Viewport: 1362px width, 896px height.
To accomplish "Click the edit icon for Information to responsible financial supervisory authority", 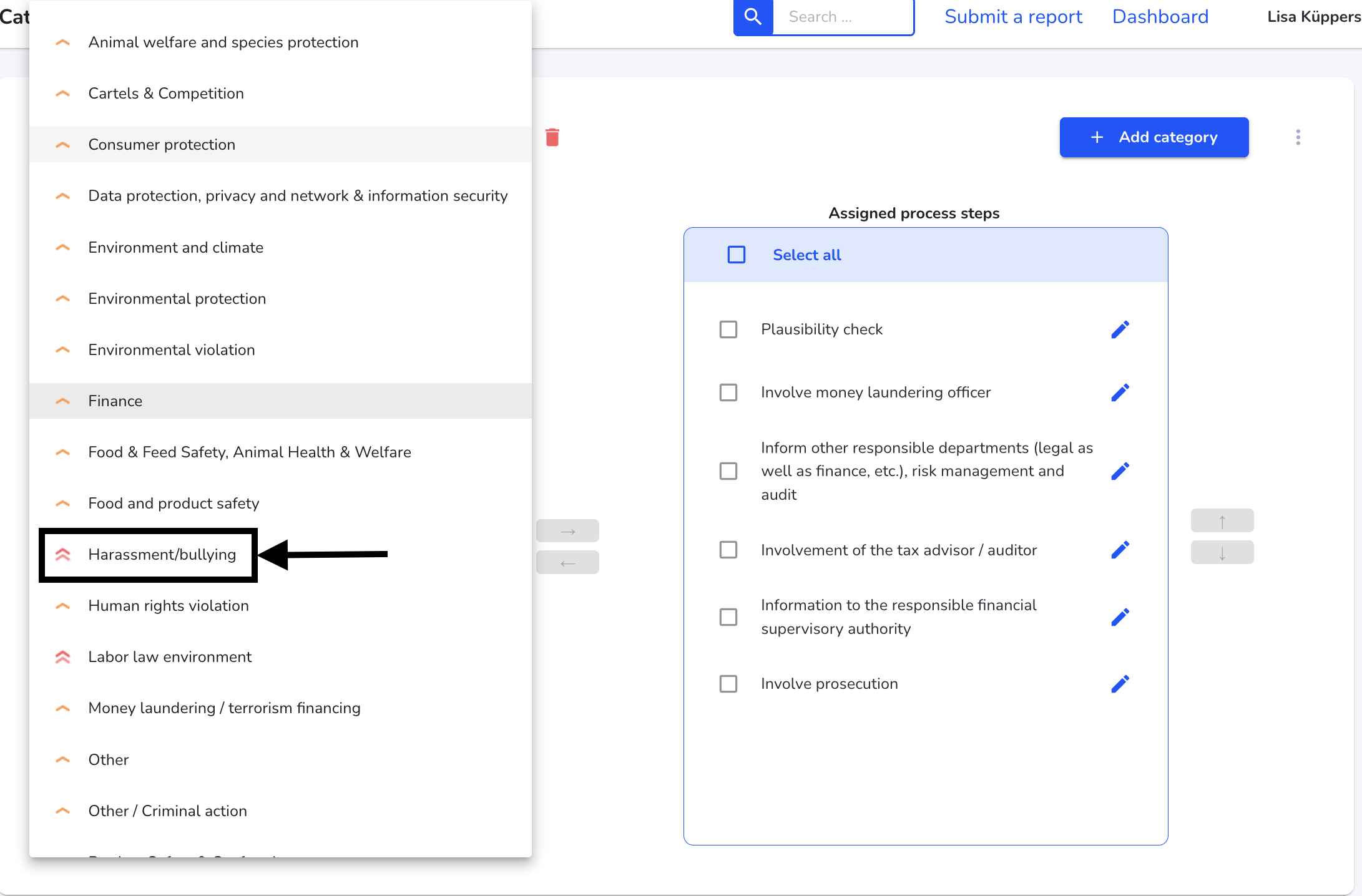I will pyautogui.click(x=1119, y=618).
